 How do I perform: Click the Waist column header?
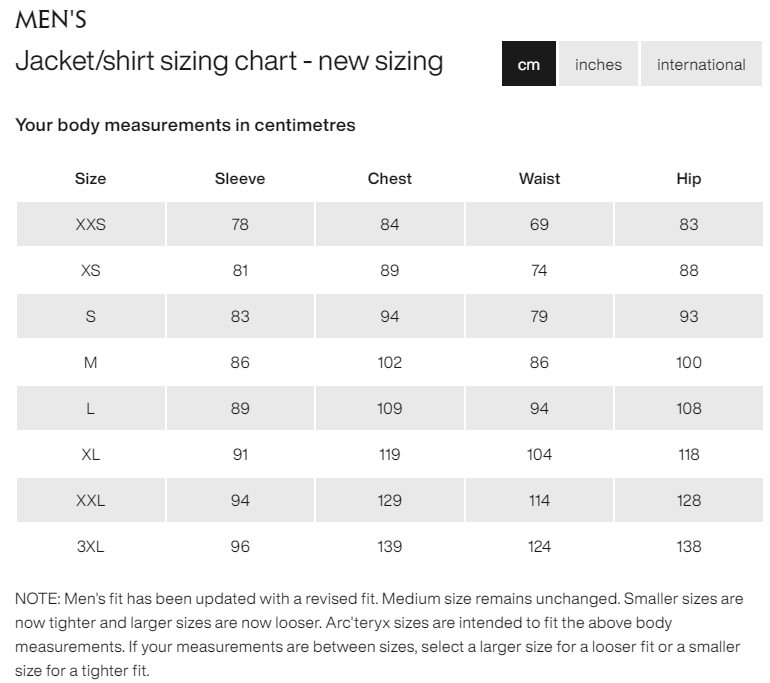point(539,179)
